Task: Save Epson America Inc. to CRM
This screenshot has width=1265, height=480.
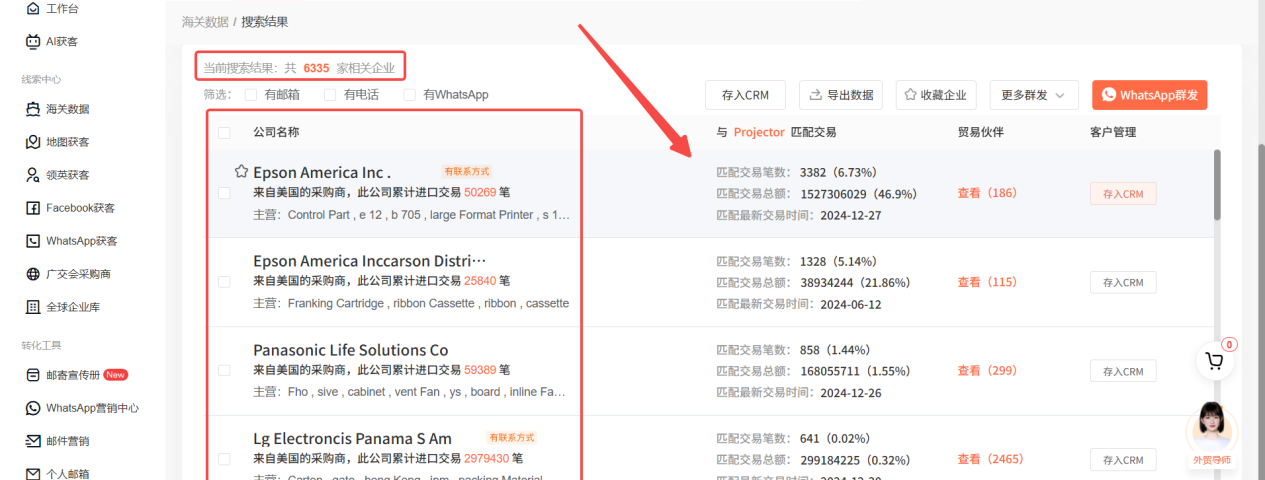Action: coord(1123,194)
